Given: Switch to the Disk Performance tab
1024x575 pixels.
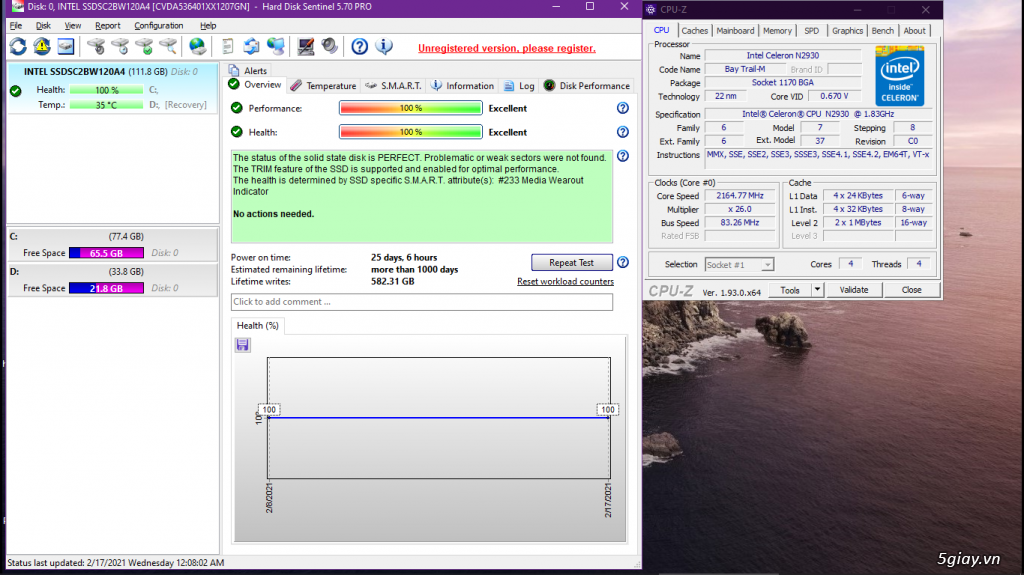Looking at the screenshot, I should (x=586, y=86).
